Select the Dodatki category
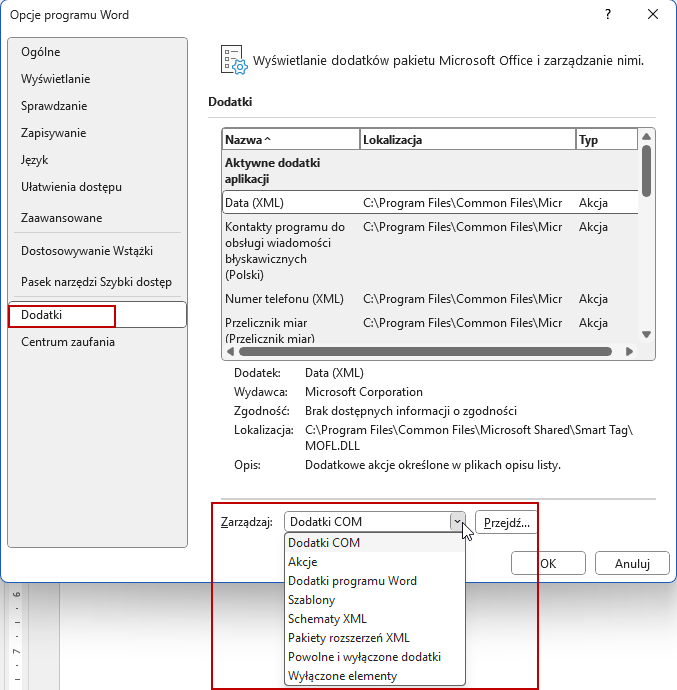The height and width of the screenshot is (690, 677). coord(97,315)
